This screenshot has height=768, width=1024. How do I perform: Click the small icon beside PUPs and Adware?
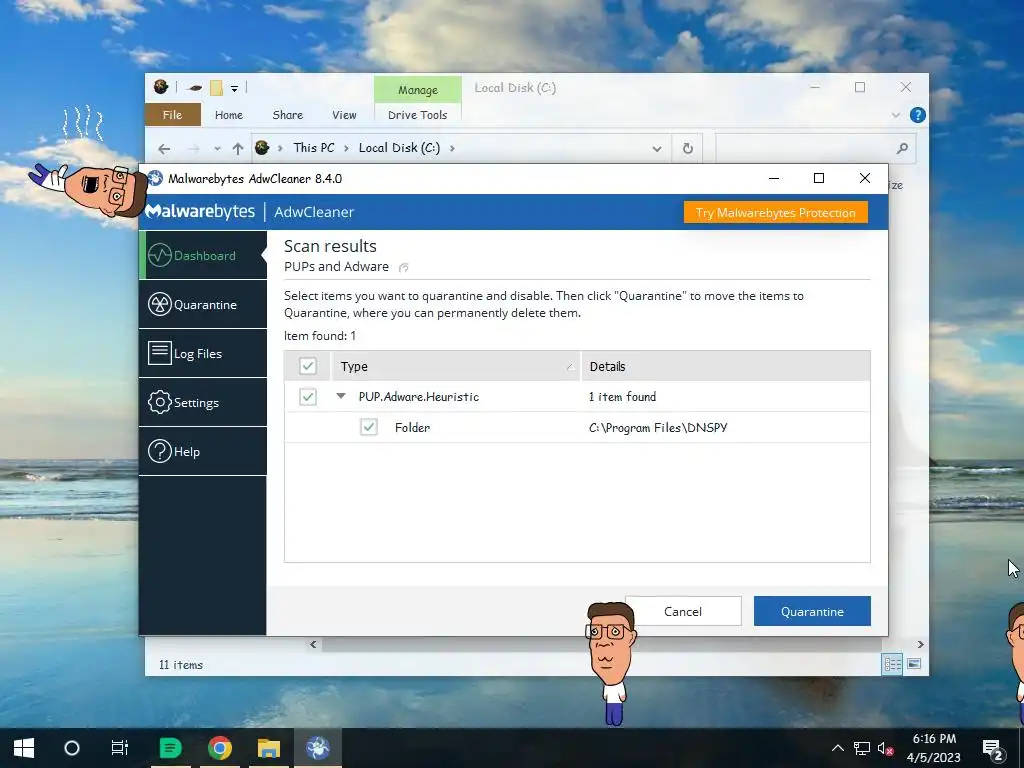(x=404, y=267)
